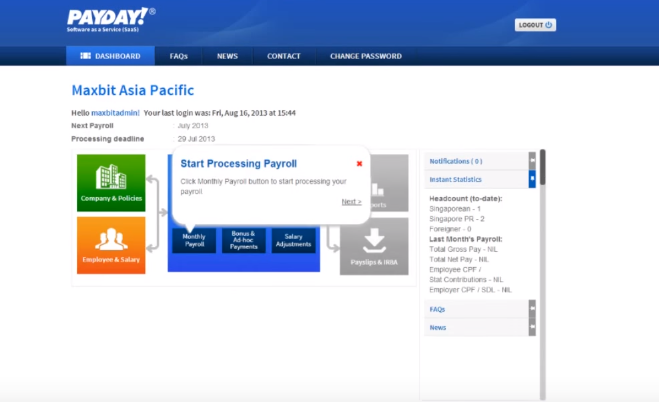Click 'Total Gross Pay - NIL' text

click(463, 249)
